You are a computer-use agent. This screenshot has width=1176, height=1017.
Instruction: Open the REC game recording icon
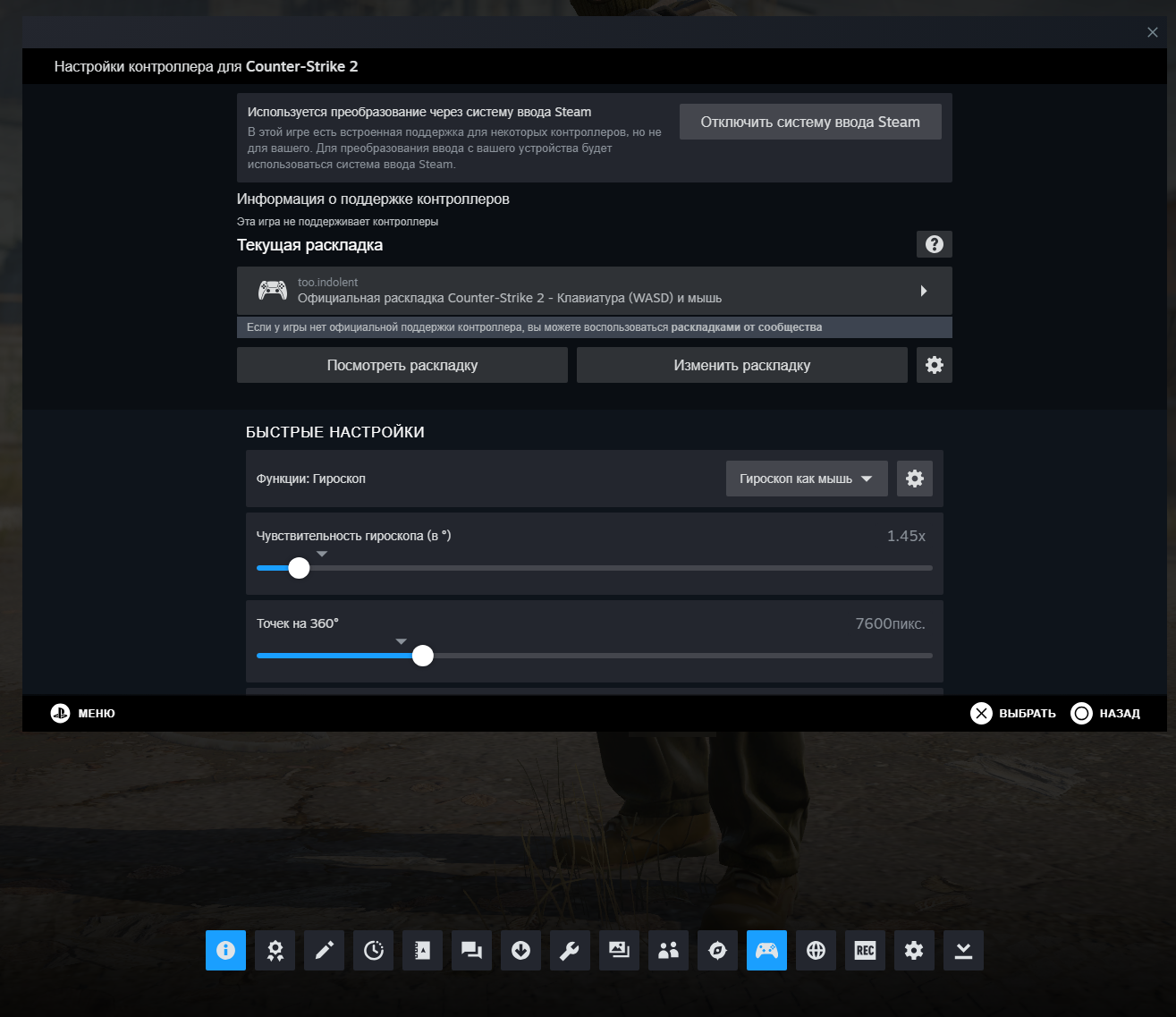[x=865, y=950]
